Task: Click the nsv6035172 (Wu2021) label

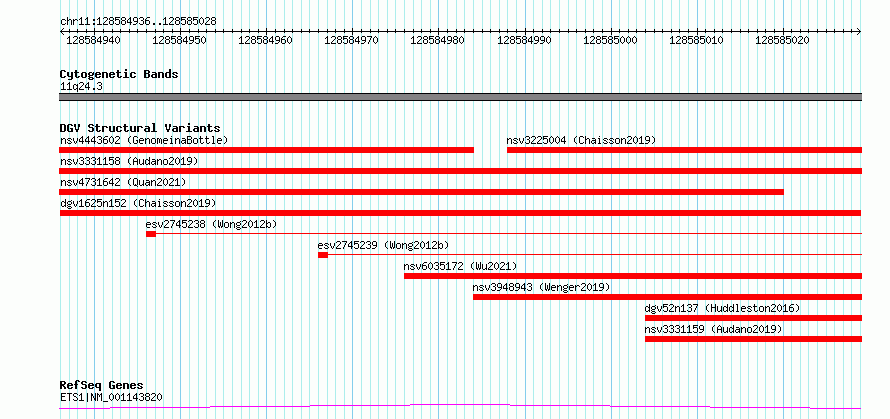Action: [461, 266]
